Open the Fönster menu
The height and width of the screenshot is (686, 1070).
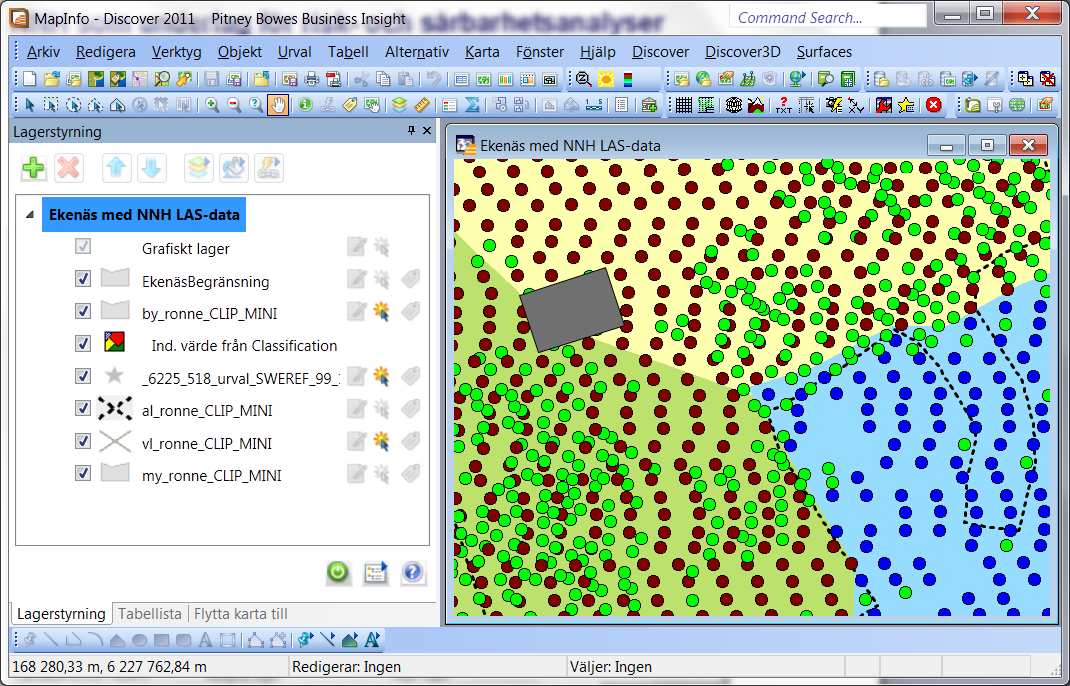tap(540, 52)
